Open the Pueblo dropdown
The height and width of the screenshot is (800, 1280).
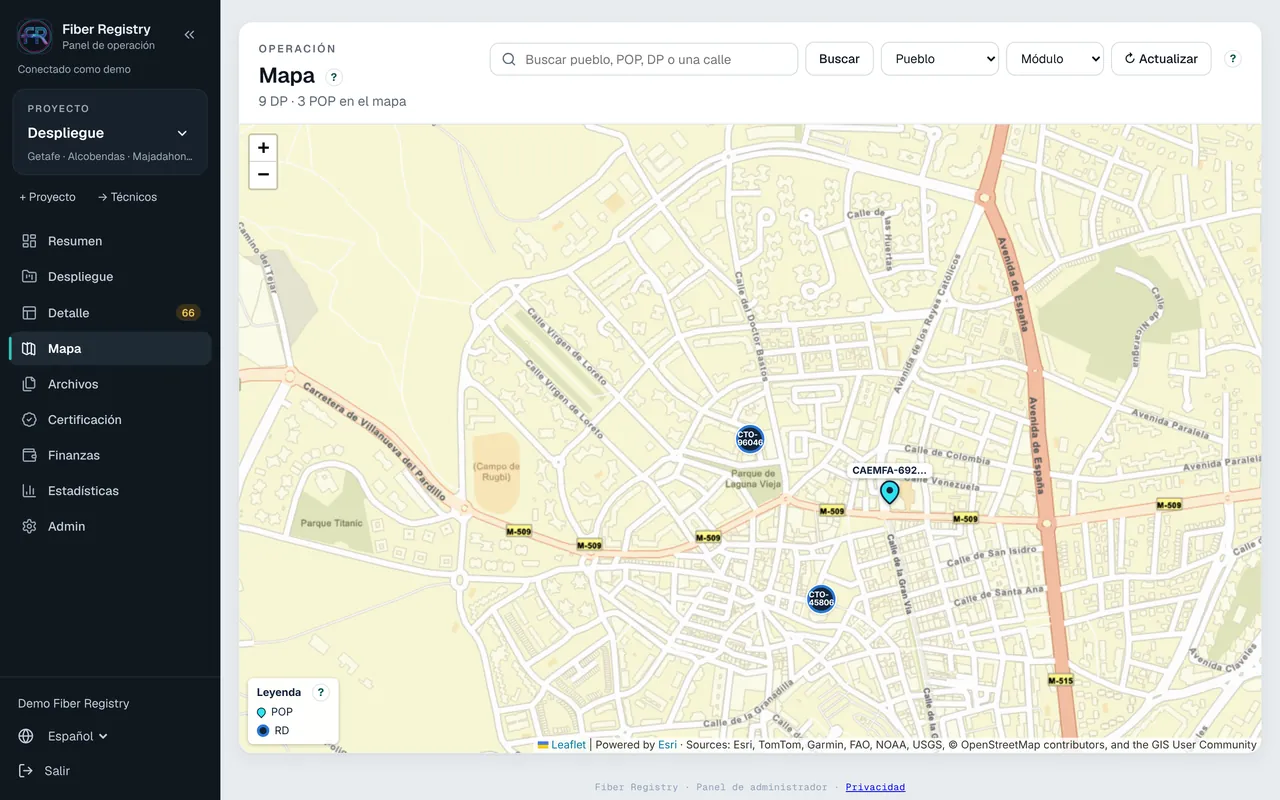coord(940,59)
